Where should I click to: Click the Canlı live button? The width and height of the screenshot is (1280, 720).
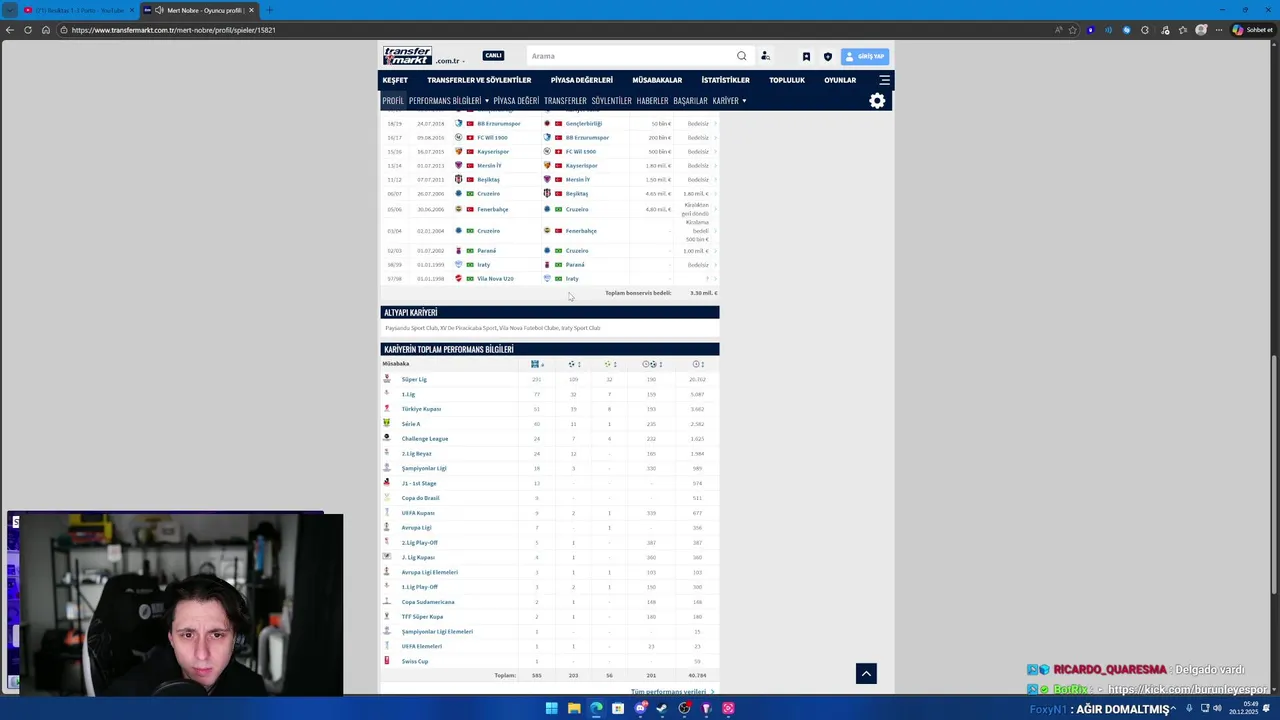tap(493, 56)
